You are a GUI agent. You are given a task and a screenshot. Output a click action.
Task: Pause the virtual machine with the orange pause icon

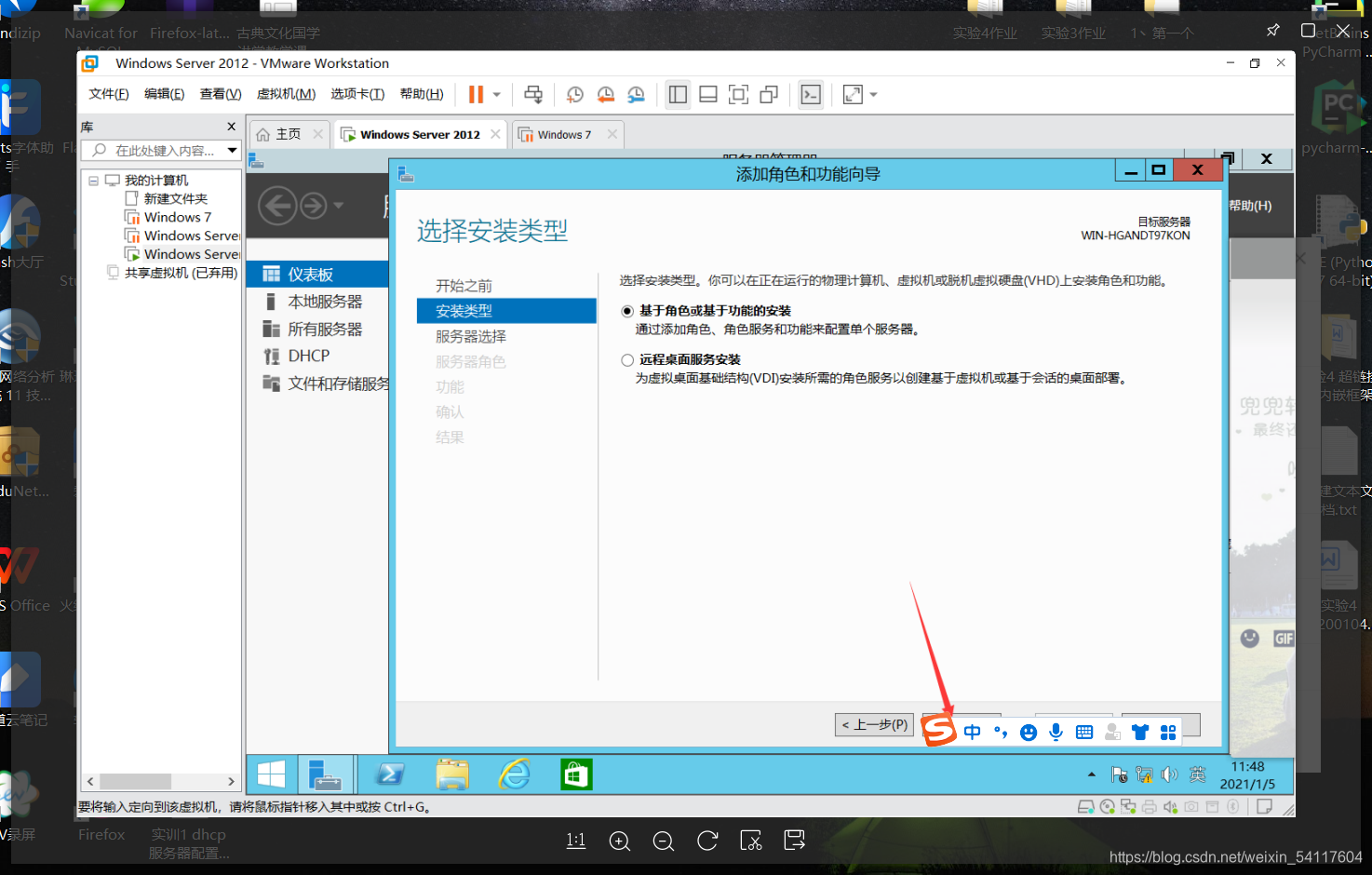click(x=476, y=94)
